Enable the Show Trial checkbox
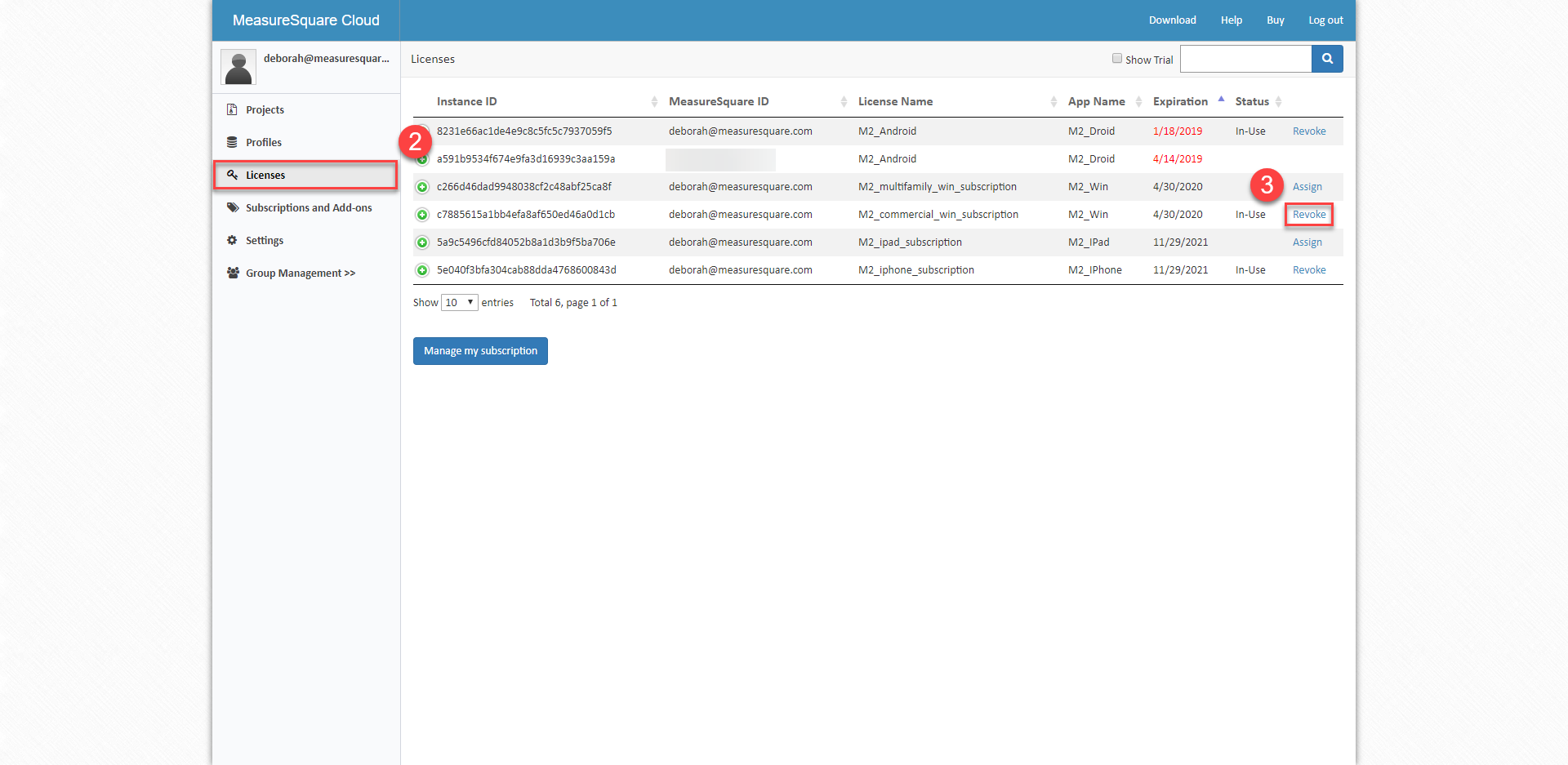 [x=1117, y=59]
